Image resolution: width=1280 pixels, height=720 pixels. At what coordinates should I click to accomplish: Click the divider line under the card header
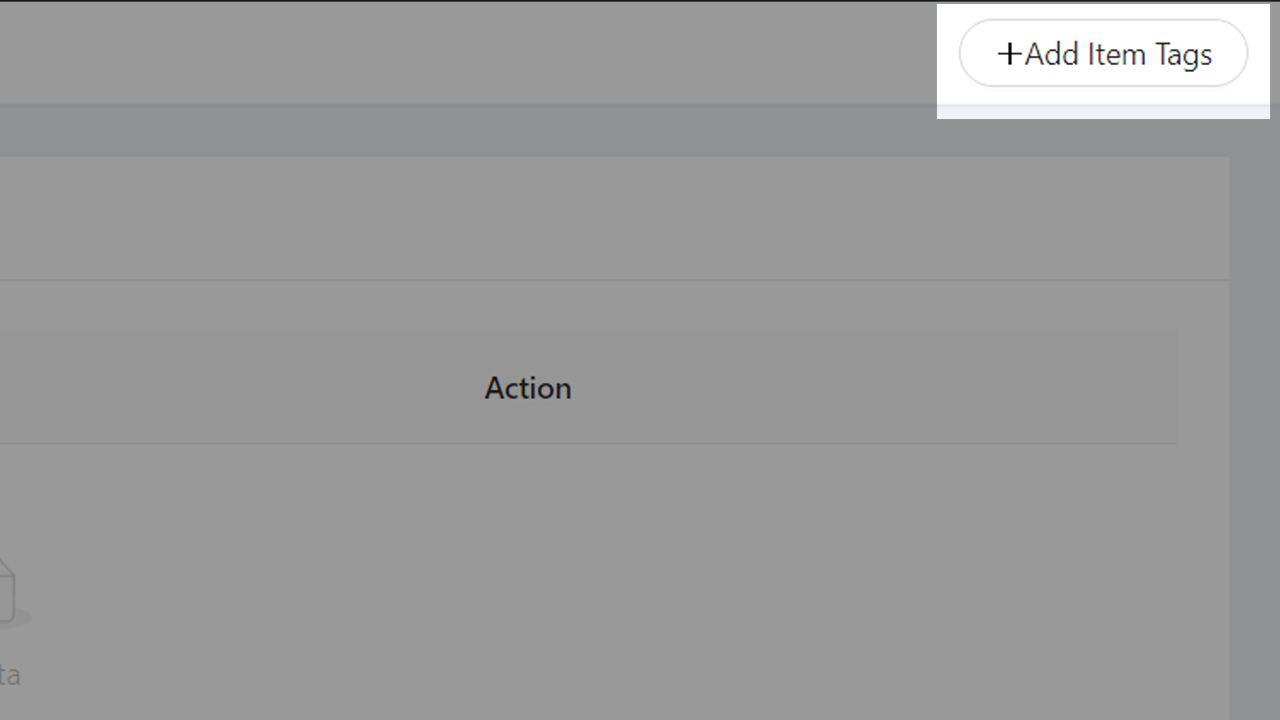pos(614,280)
